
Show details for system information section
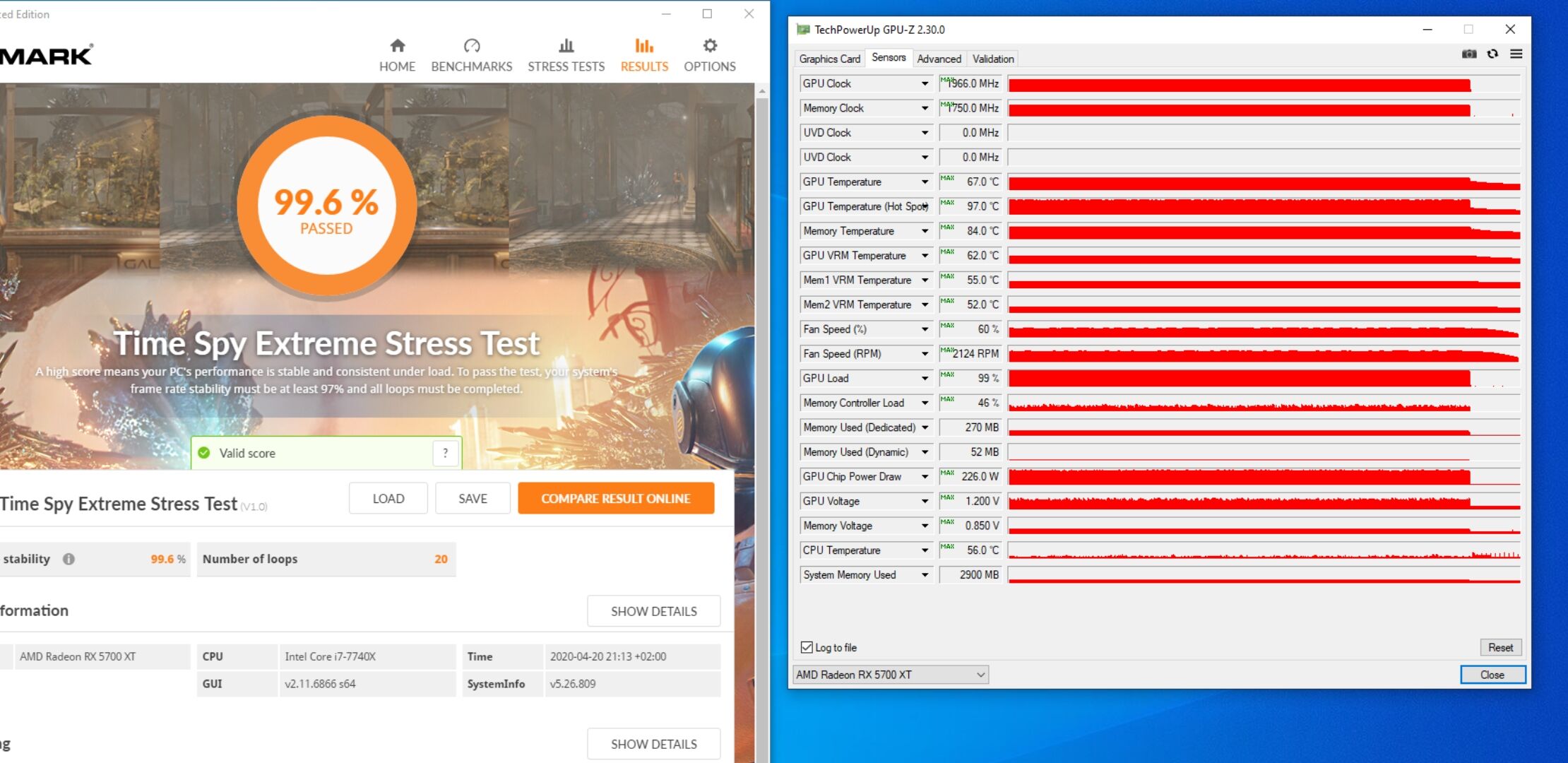click(x=653, y=611)
